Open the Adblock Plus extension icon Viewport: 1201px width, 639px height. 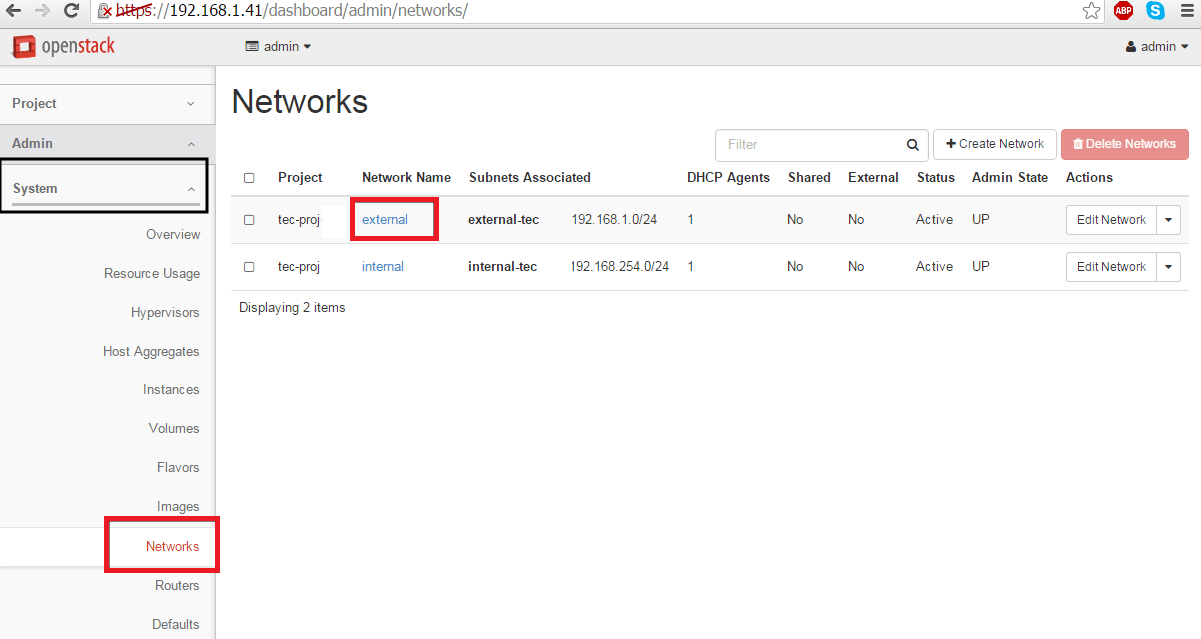pos(1123,11)
